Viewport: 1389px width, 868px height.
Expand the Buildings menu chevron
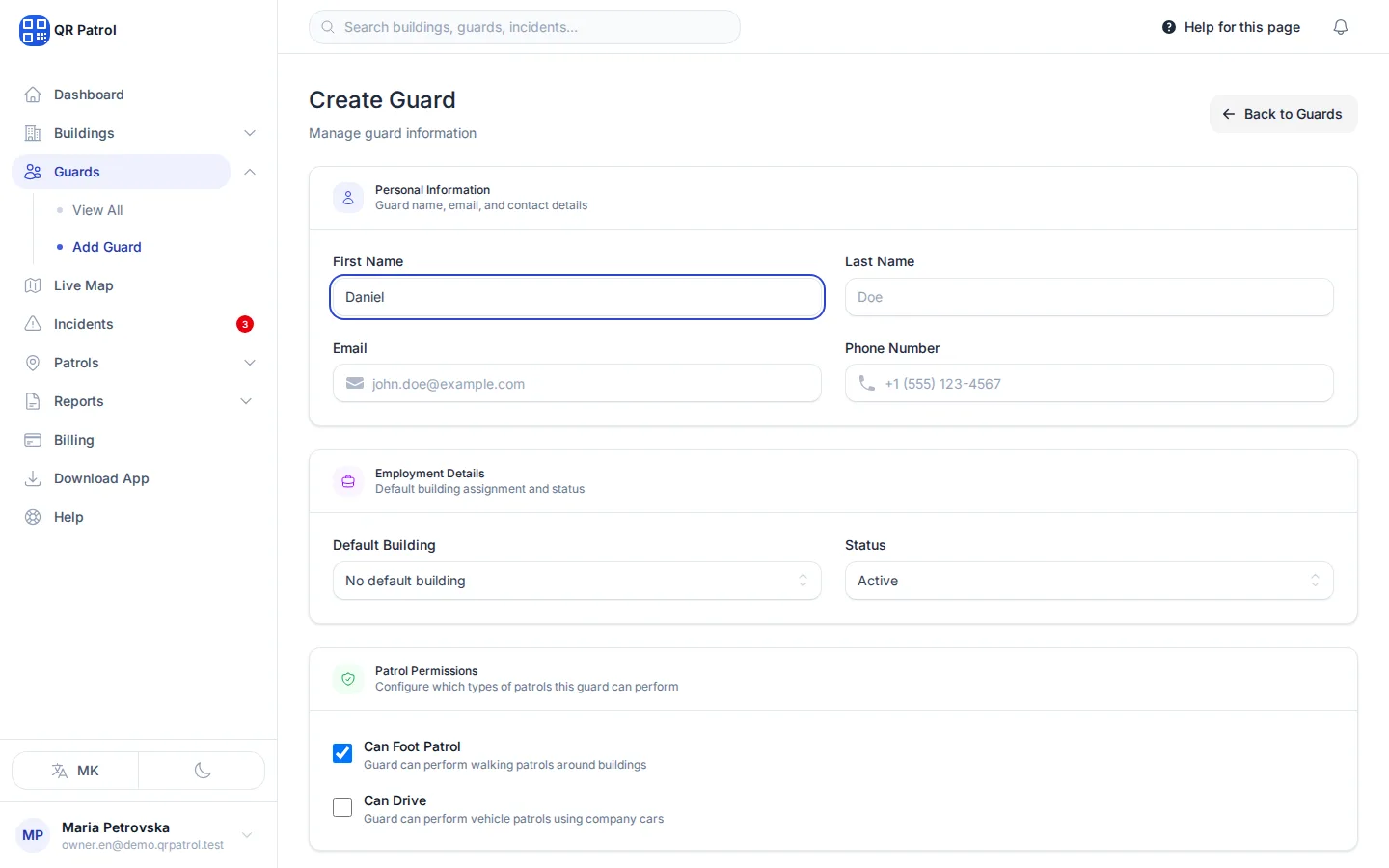[x=250, y=133]
